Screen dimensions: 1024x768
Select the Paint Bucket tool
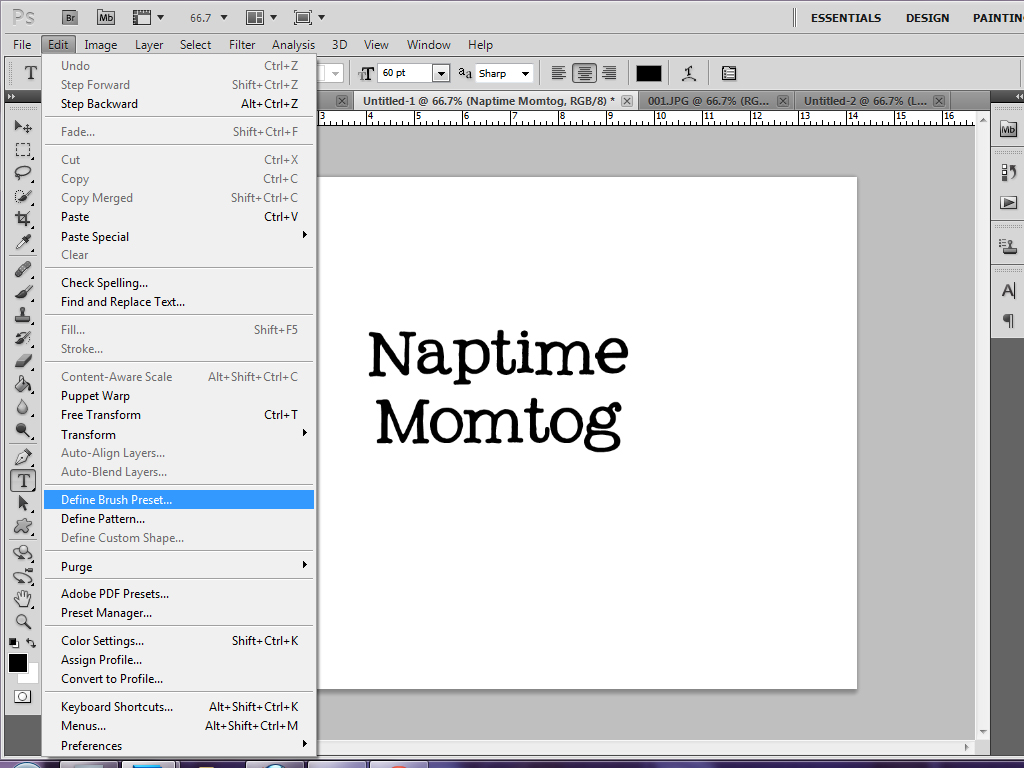click(23, 384)
